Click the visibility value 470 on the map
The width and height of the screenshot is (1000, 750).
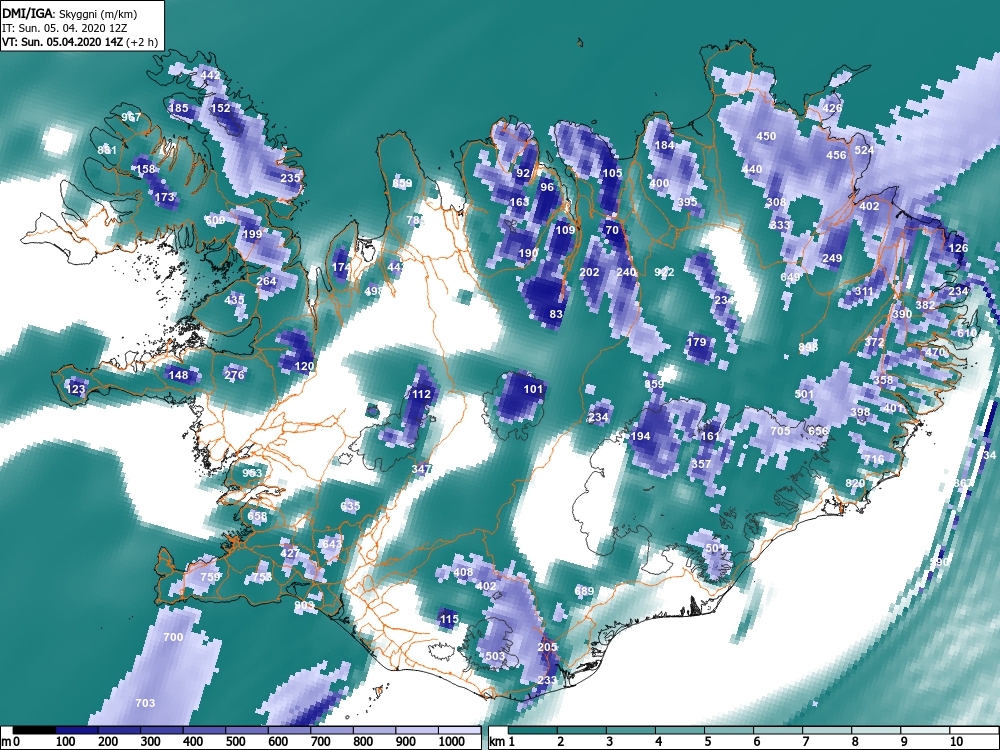(x=935, y=352)
